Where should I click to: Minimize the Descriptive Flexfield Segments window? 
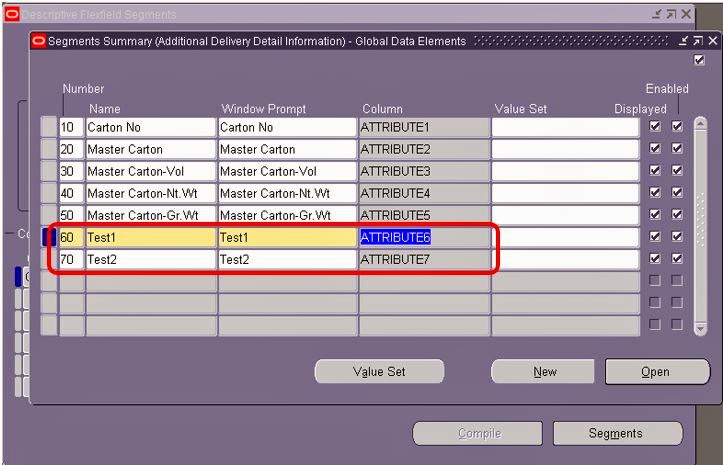[x=657, y=14]
